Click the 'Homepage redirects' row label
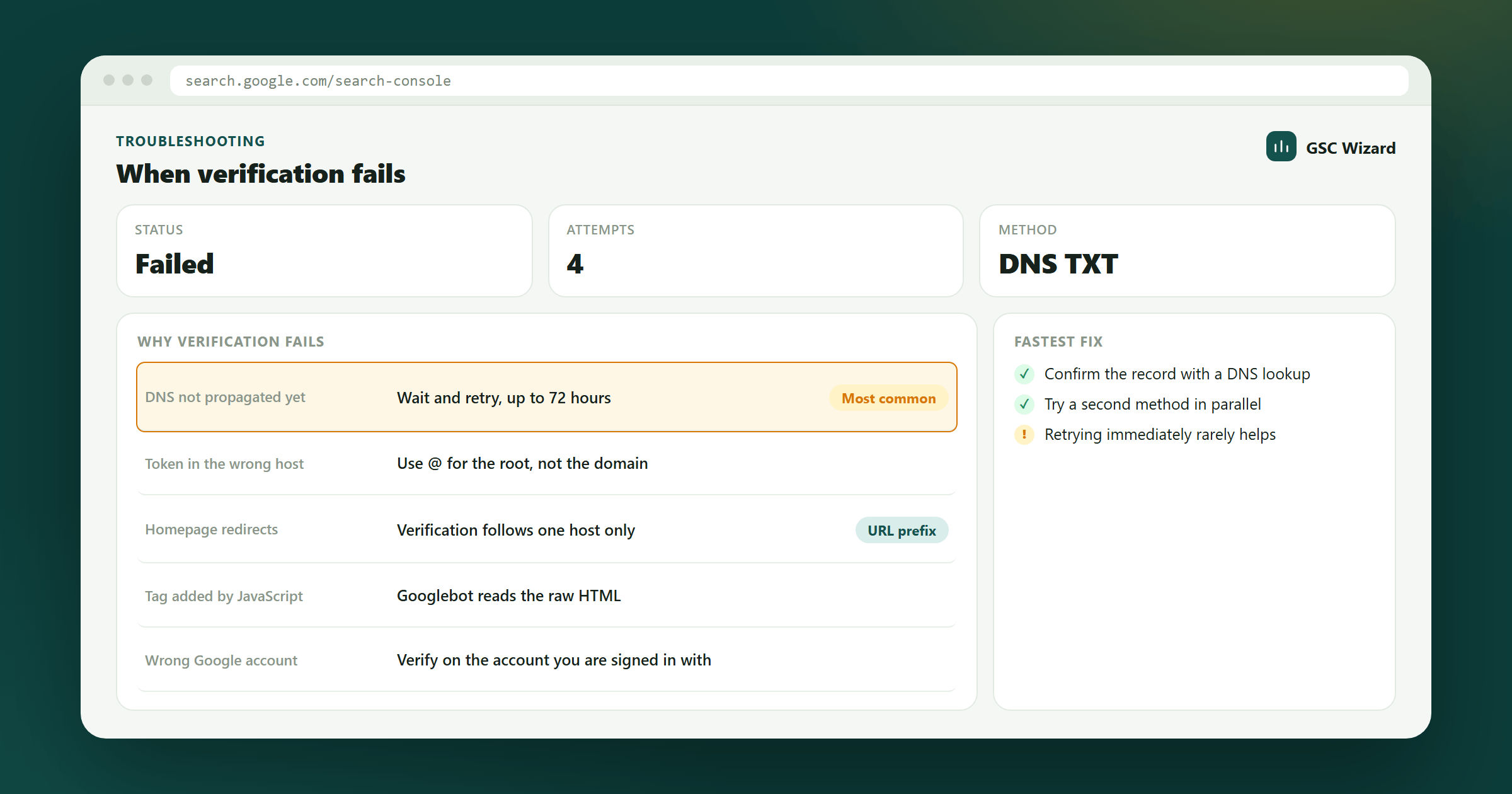Image resolution: width=1512 pixels, height=794 pixels. pyautogui.click(x=211, y=530)
